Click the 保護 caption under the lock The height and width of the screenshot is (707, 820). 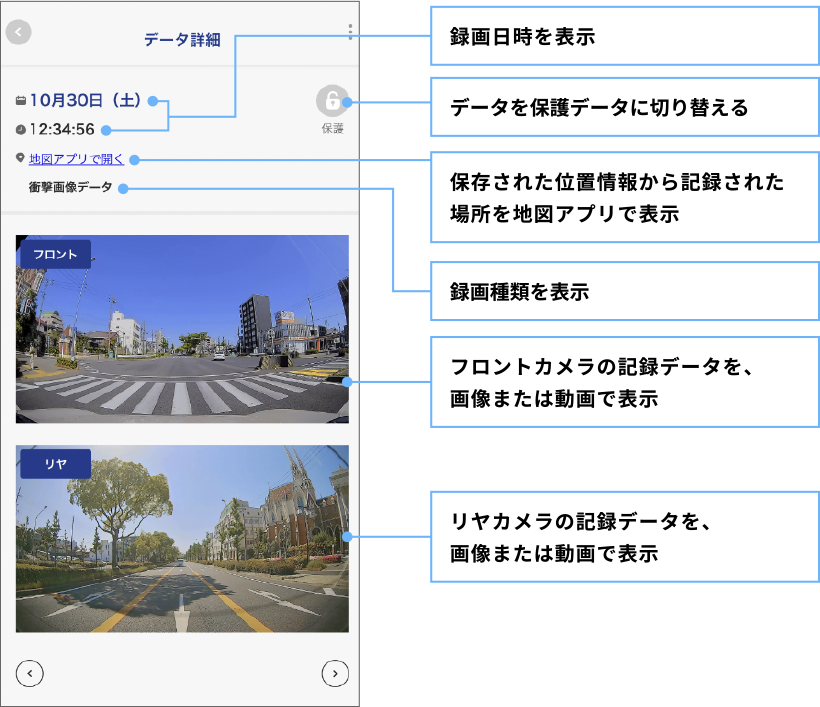tap(332, 129)
